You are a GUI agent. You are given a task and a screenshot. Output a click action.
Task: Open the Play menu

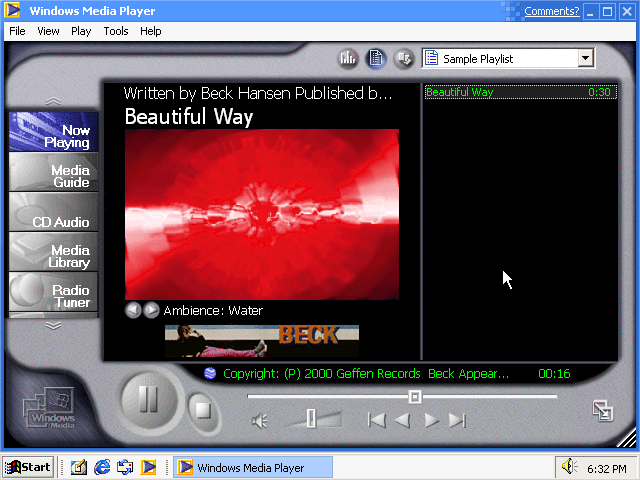pos(81,31)
